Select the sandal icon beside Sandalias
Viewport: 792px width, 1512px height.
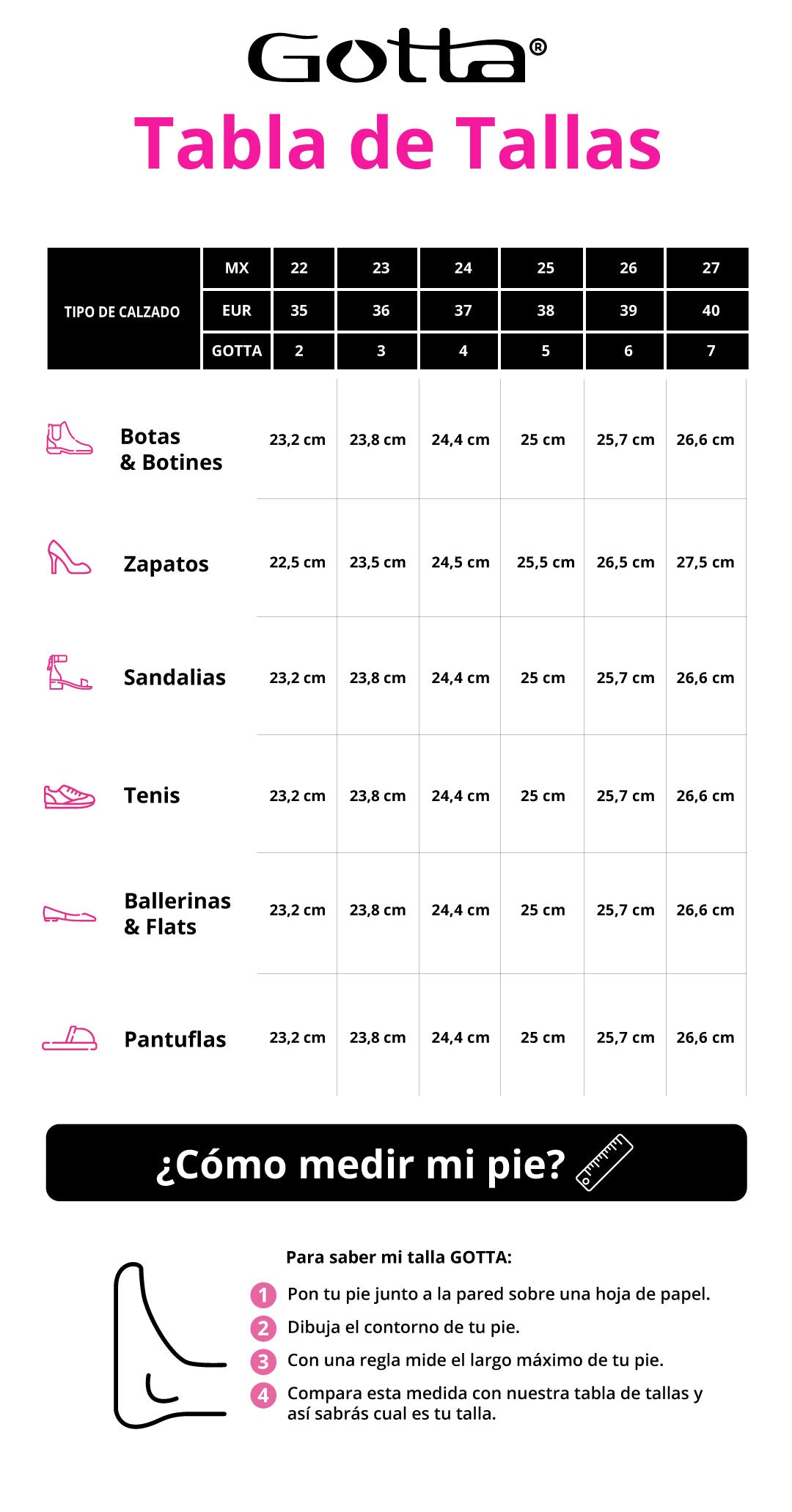click(70, 672)
